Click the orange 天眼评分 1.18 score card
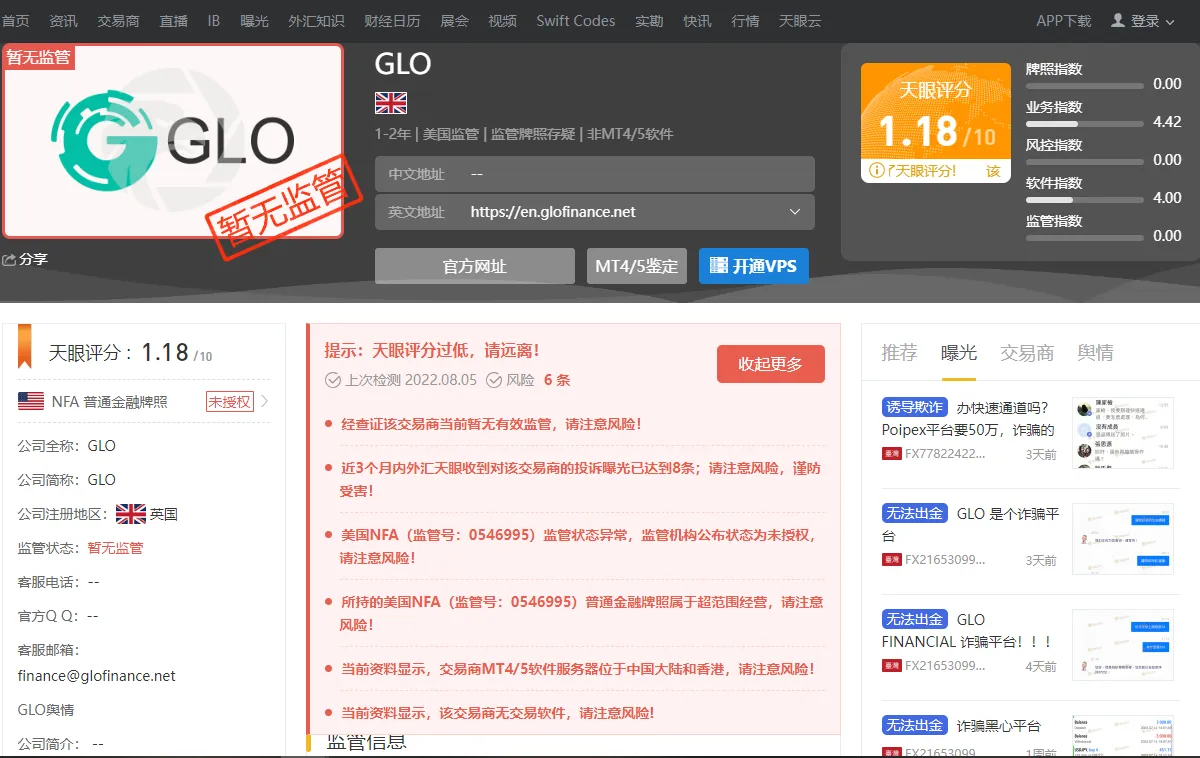The width and height of the screenshot is (1200, 758). tap(936, 122)
